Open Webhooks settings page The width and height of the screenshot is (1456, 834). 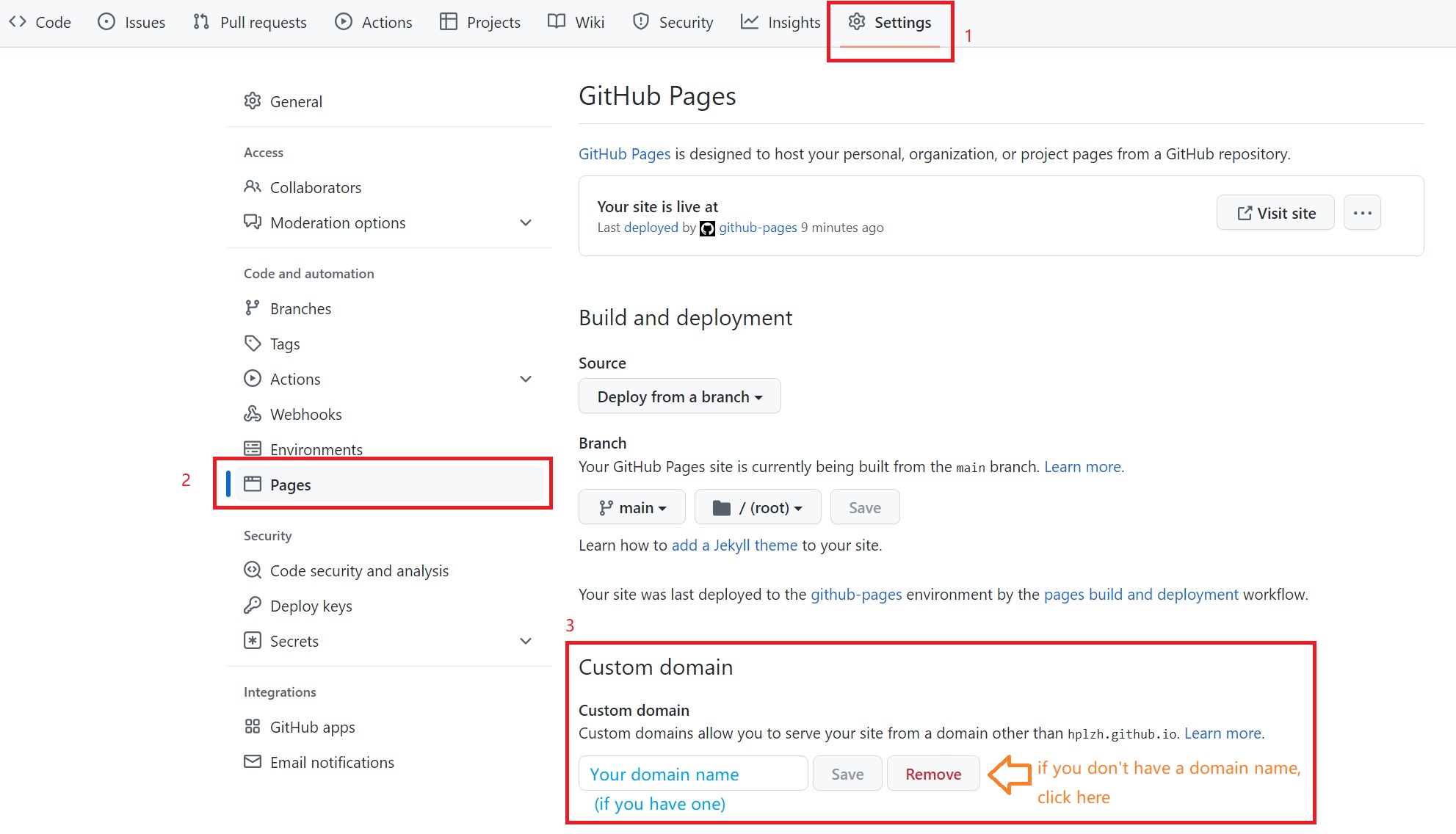(389, 414)
